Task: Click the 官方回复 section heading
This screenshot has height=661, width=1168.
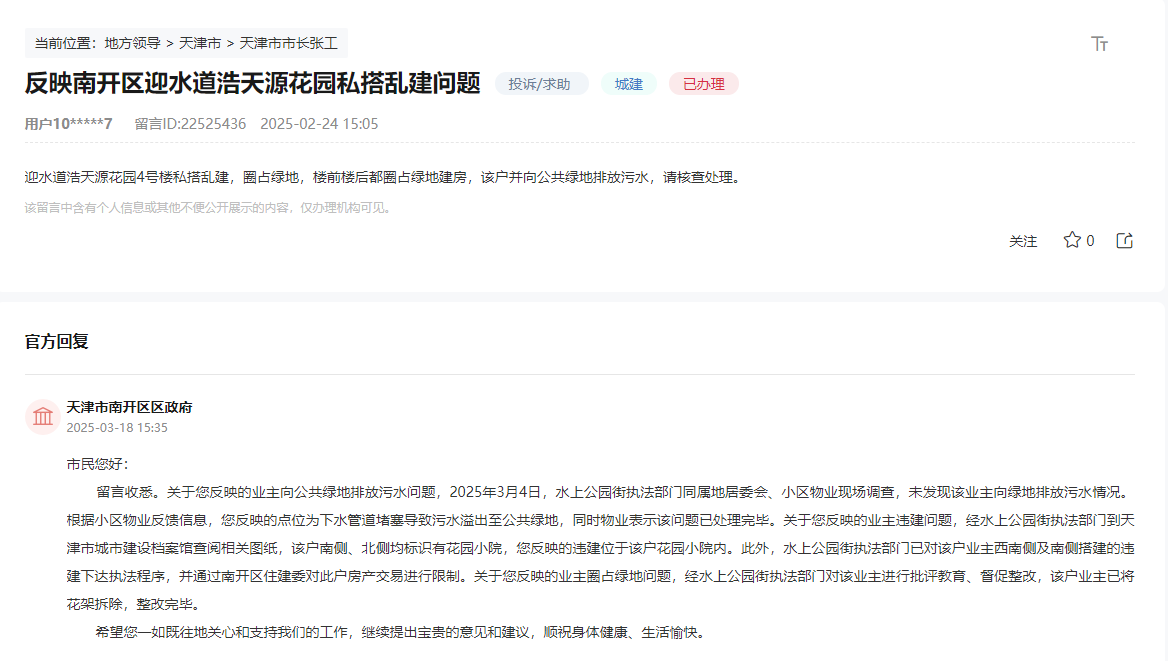Action: point(57,342)
